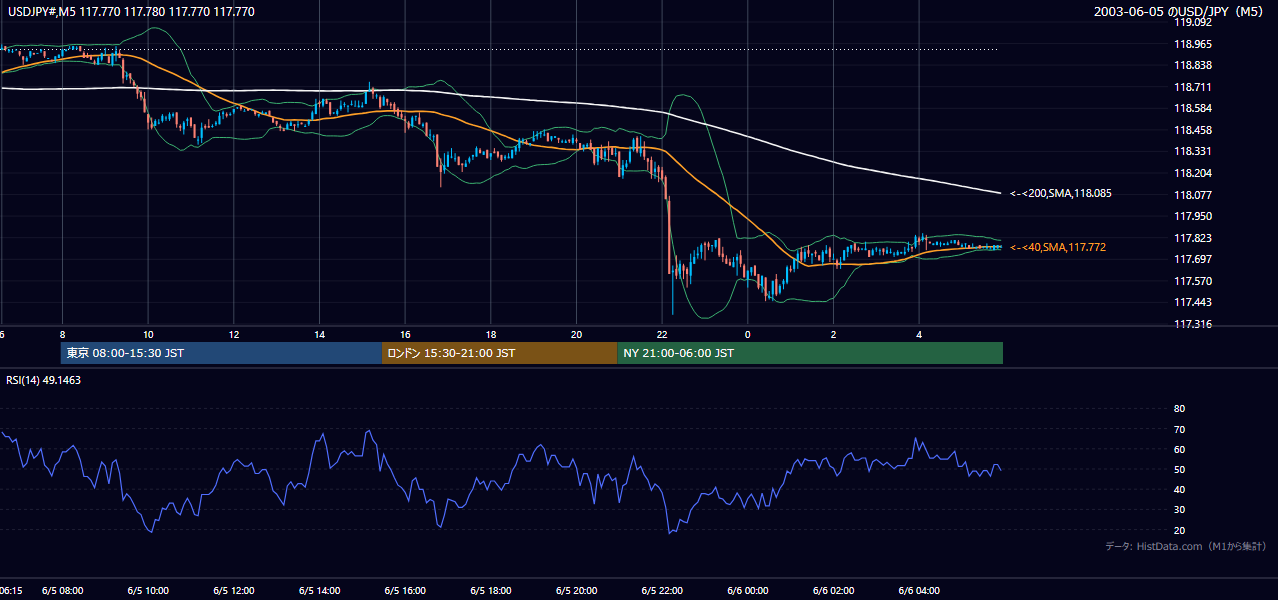This screenshot has height=600, width=1278.
Task: Click the 6/6 02:00 time axis label
Action: (834, 591)
